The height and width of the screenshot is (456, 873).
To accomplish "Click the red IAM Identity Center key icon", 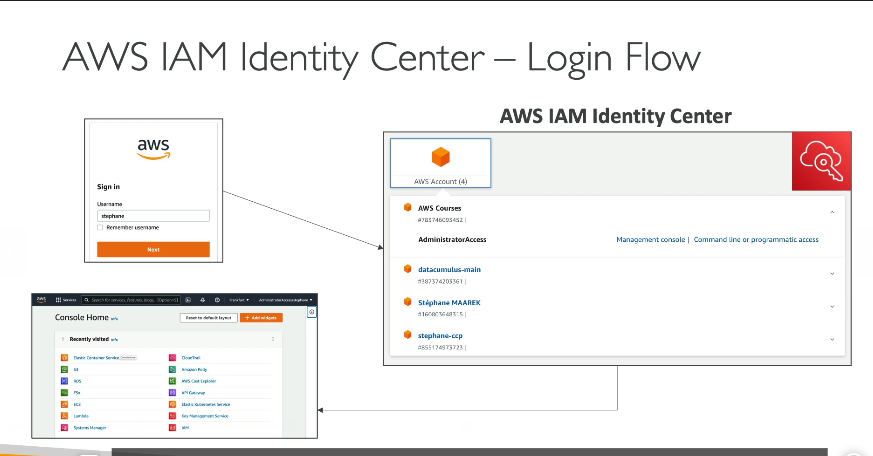I will [822, 161].
